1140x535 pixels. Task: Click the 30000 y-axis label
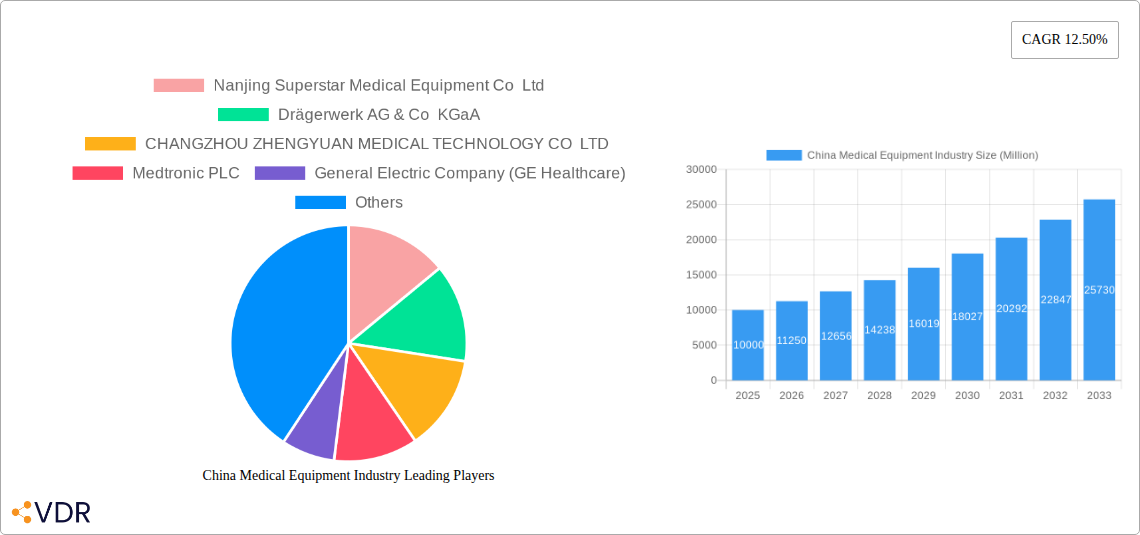point(701,169)
